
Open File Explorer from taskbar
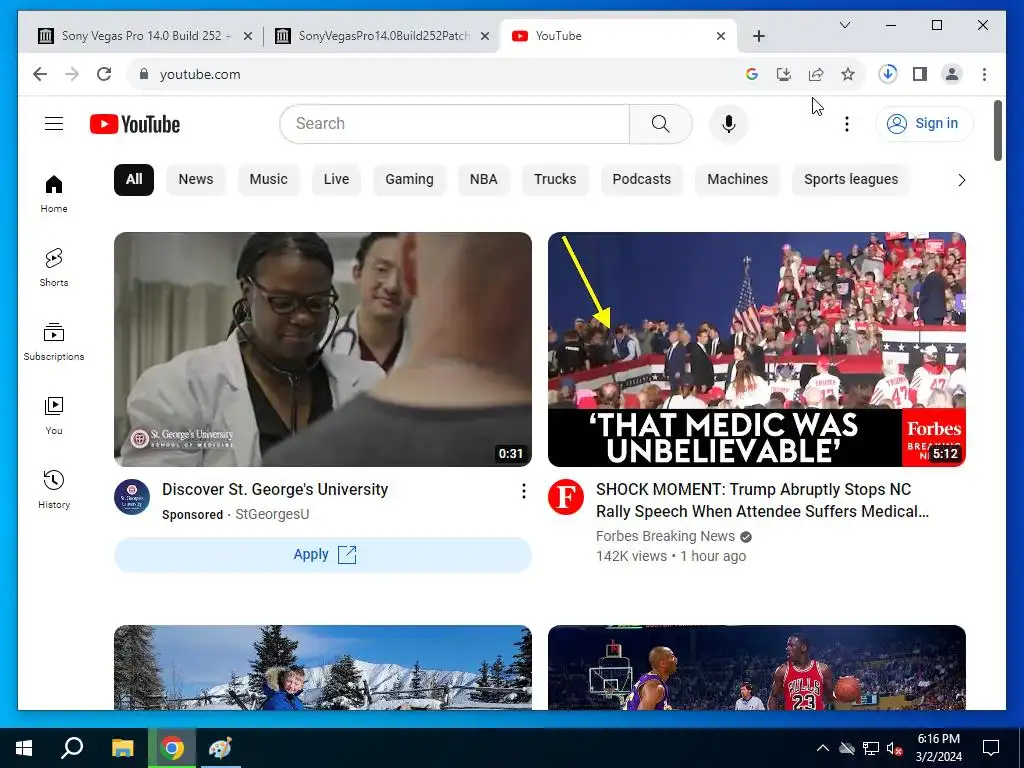tap(122, 748)
